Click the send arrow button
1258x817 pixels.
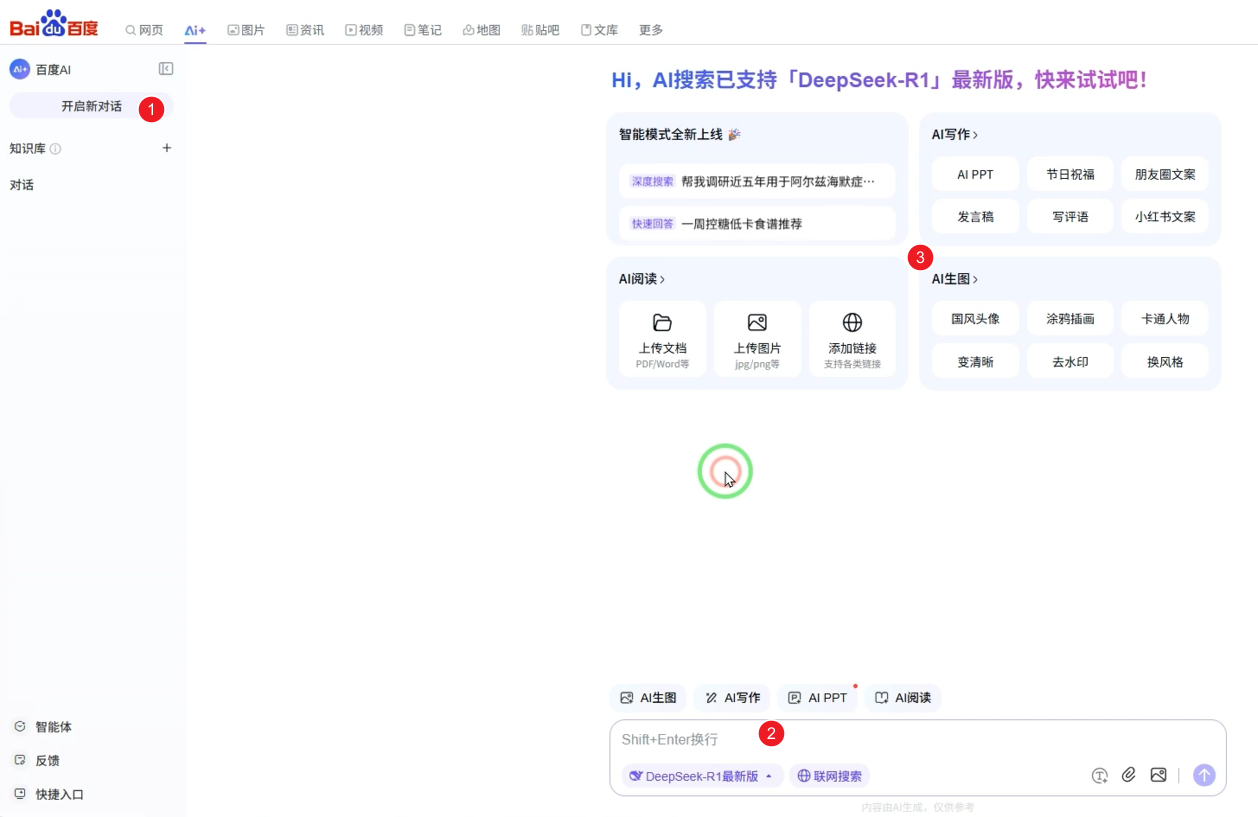1204,775
